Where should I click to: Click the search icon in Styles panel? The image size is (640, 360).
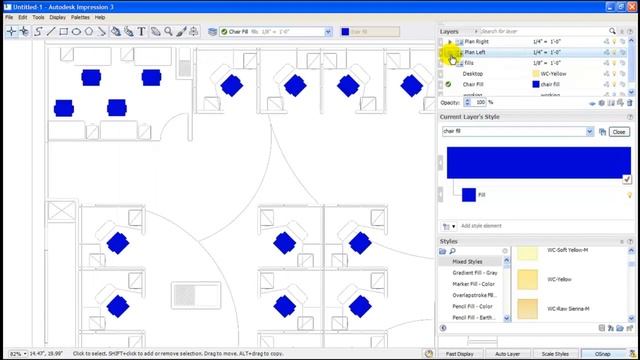[x=452, y=251]
